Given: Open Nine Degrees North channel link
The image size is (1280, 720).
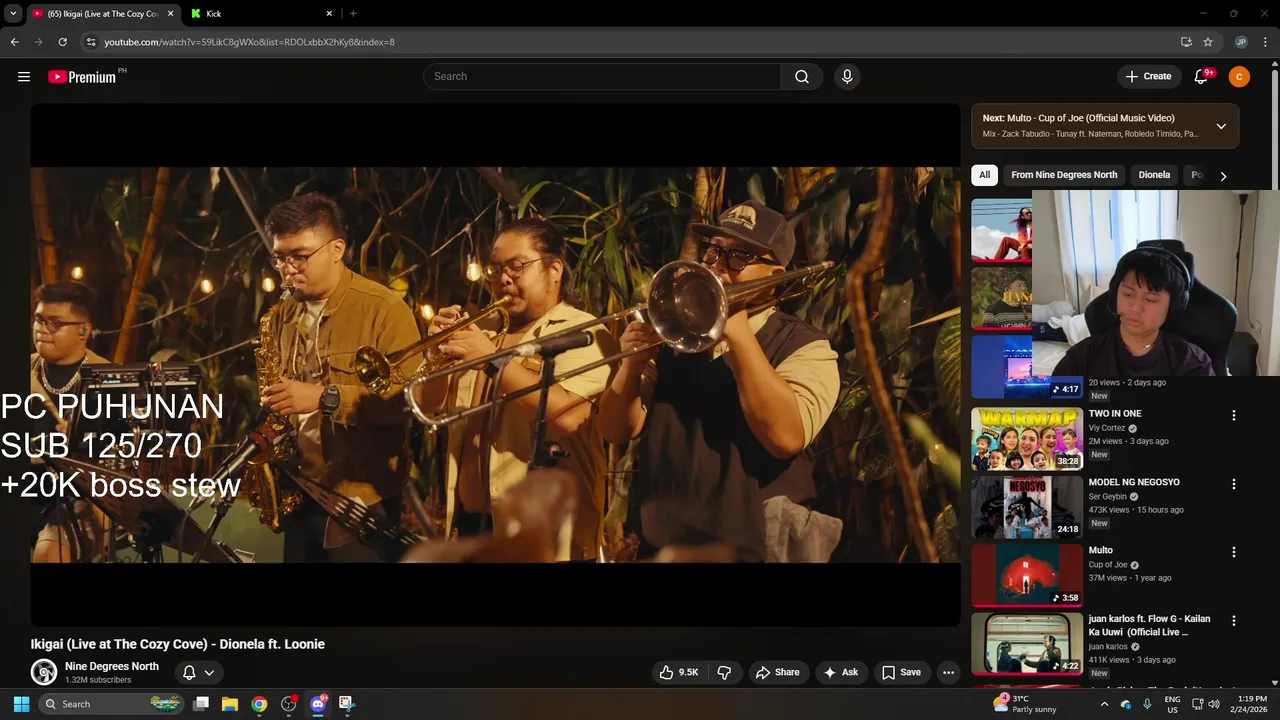Looking at the screenshot, I should pos(112,666).
